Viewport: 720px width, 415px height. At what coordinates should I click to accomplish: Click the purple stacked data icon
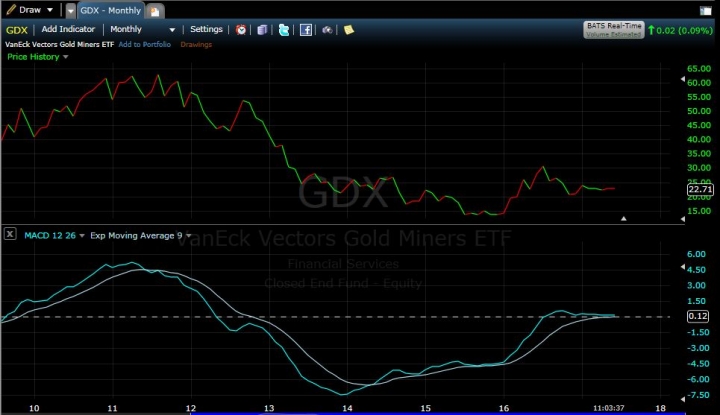coord(262,30)
